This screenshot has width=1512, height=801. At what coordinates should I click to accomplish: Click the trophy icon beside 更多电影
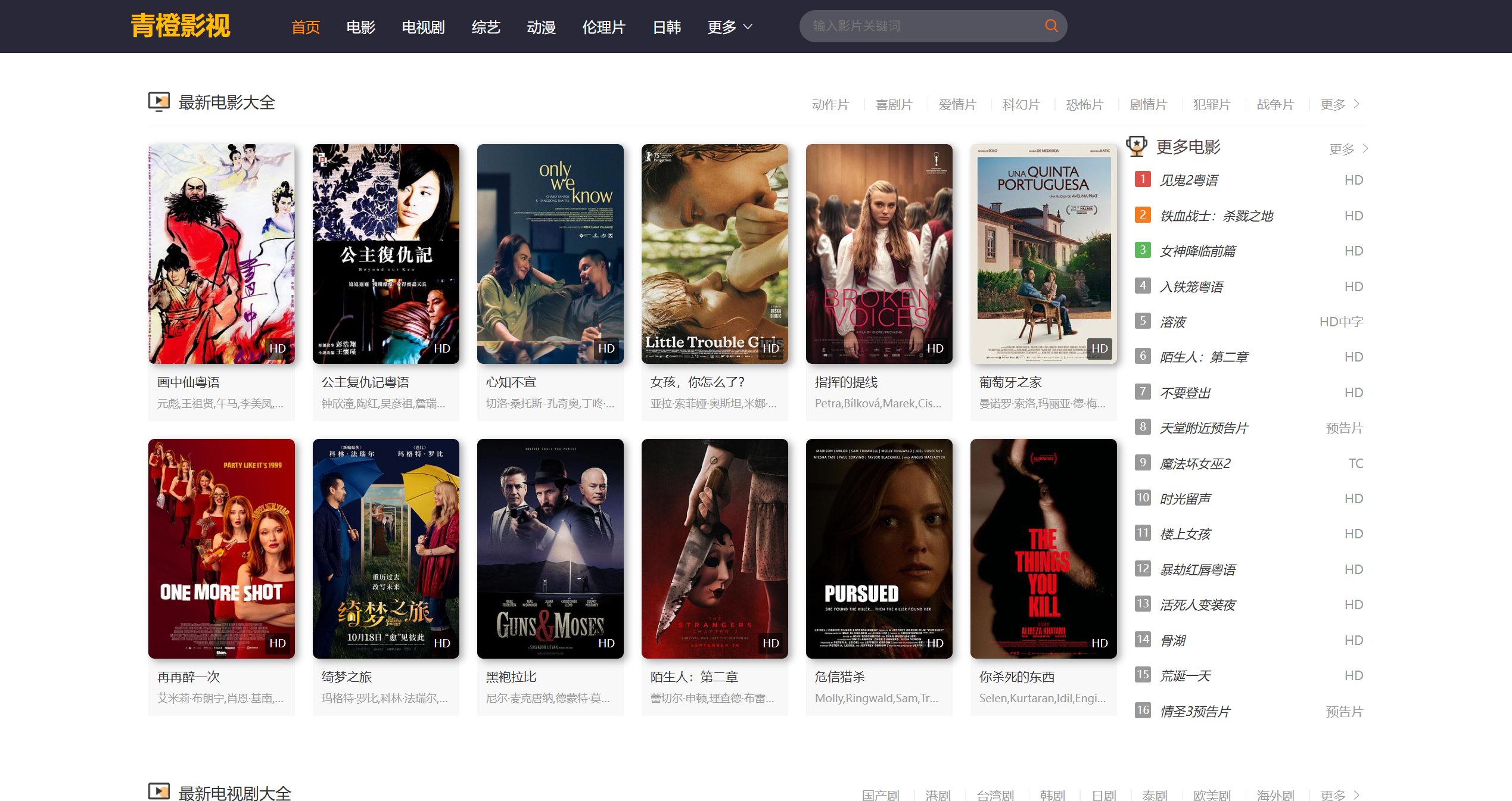coord(1137,147)
